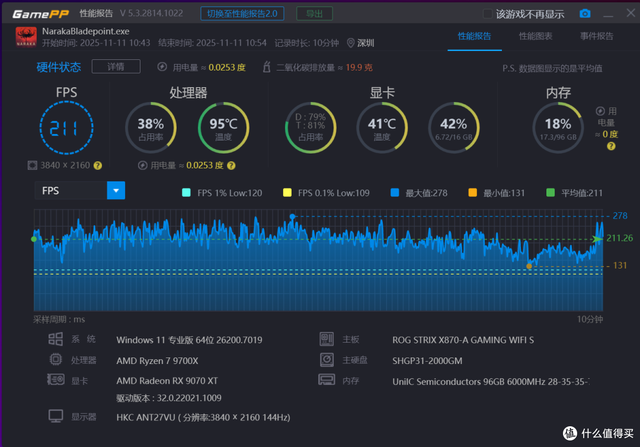Viewport: 640px width, 447px height.
Task: Click the green 平均值 legend color swatch
Action: click(550, 193)
